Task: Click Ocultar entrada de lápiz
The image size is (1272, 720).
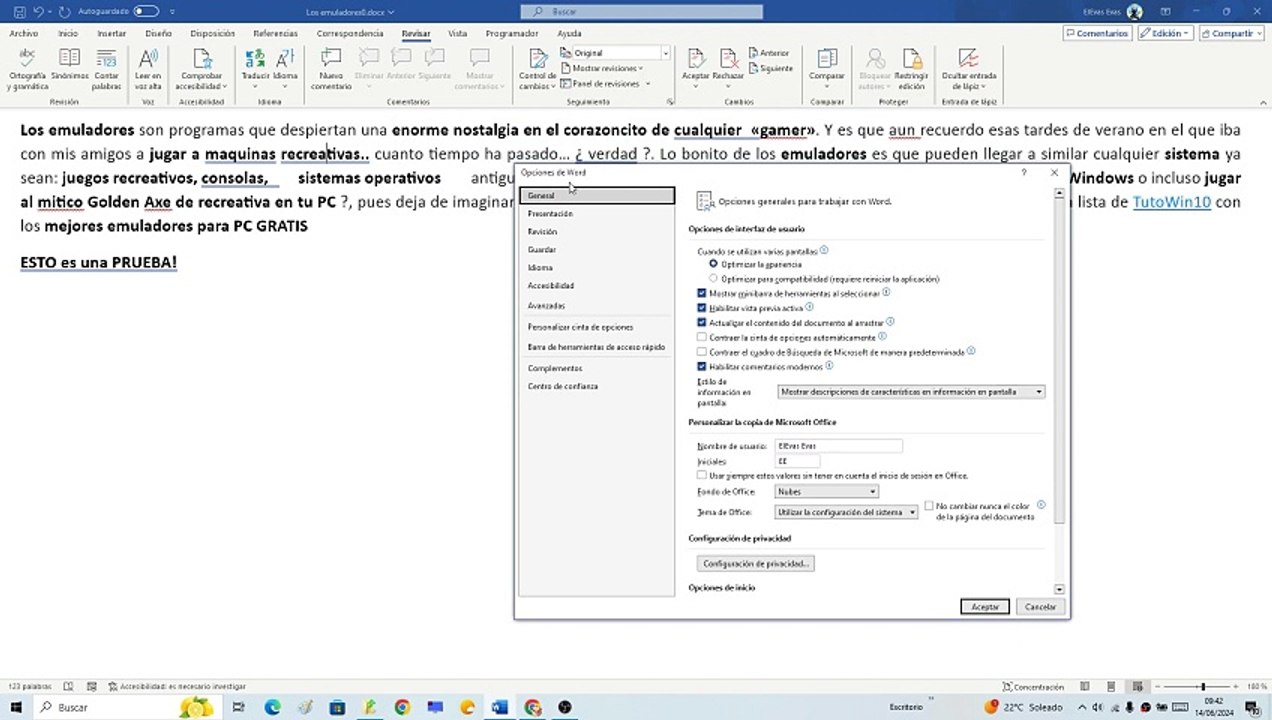Action: 968,68
